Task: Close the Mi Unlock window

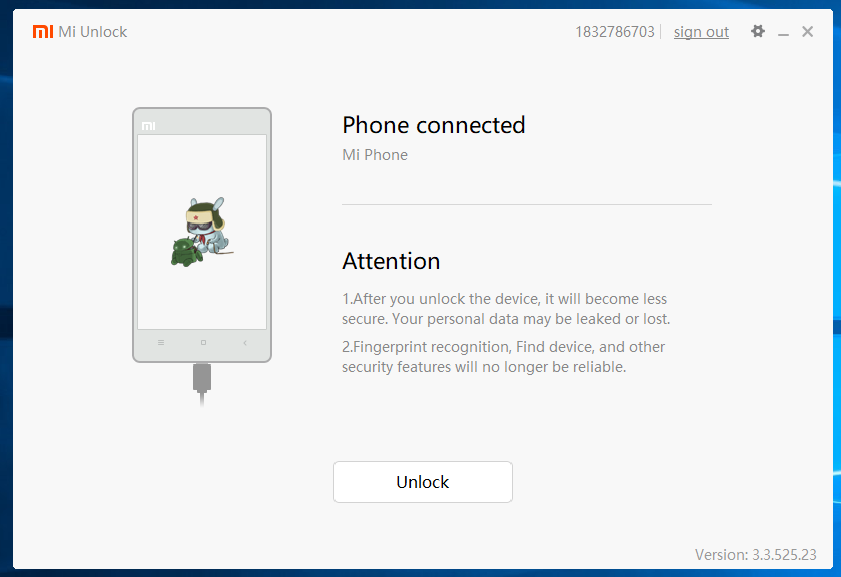Action: [807, 32]
